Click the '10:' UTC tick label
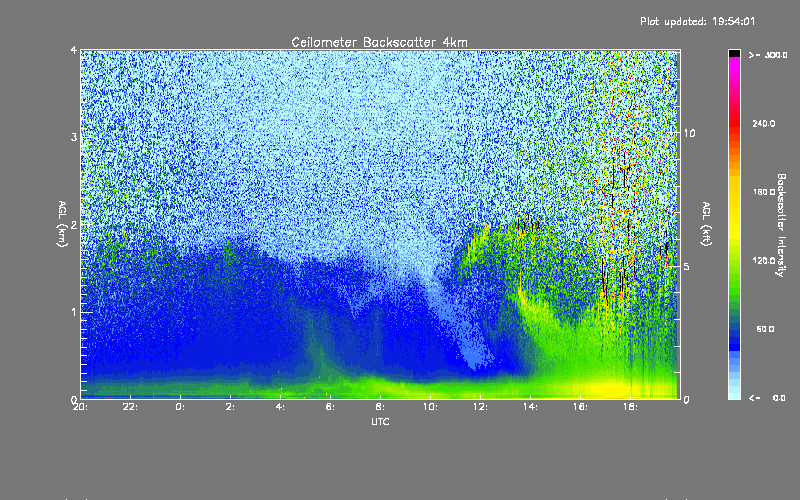This screenshot has width=800, height=500. click(x=430, y=407)
